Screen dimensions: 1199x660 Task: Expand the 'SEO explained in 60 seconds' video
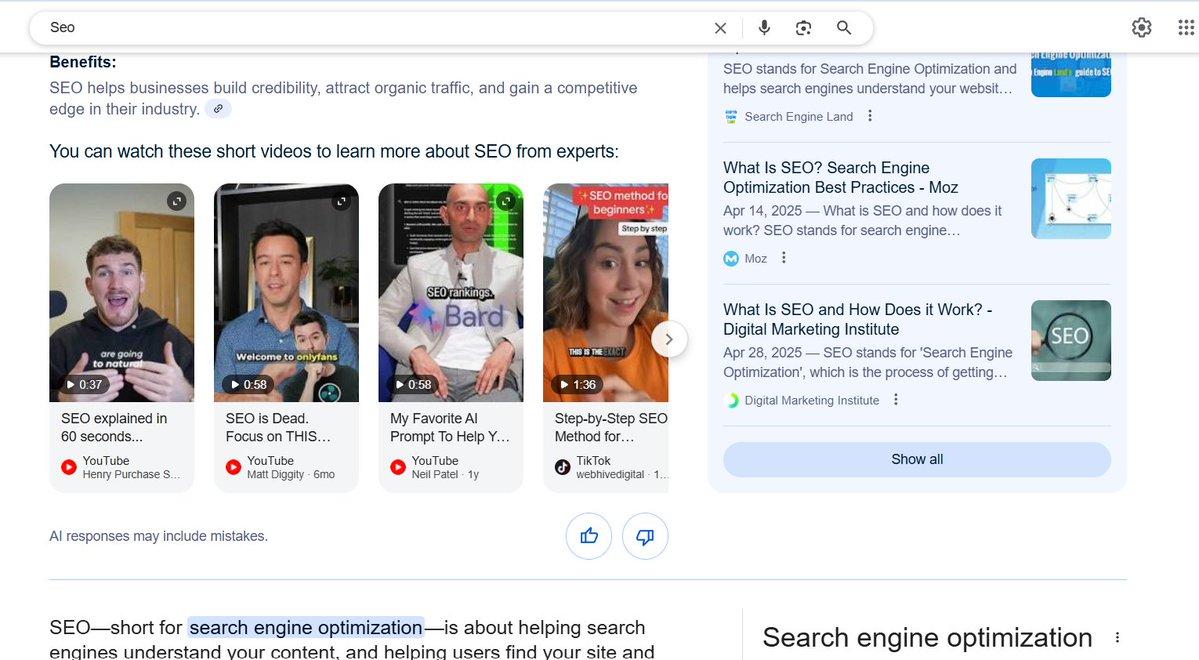coord(177,201)
